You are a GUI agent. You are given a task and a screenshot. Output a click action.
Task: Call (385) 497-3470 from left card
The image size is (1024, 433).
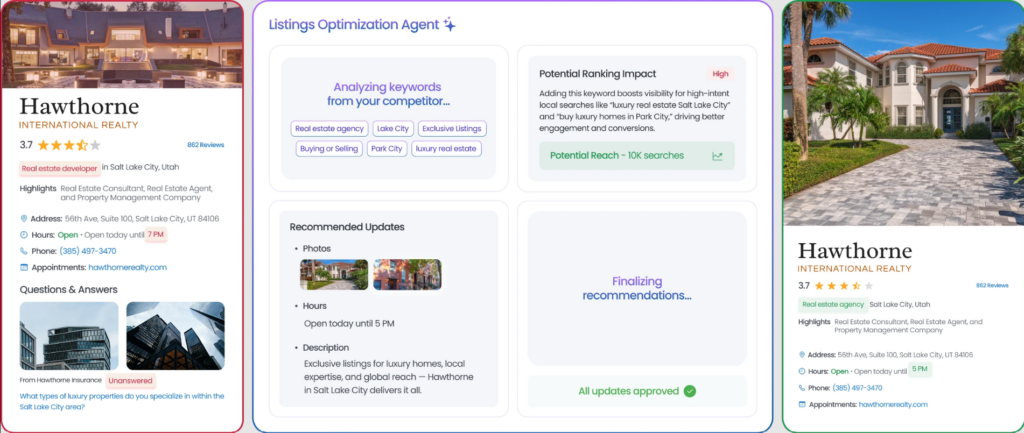[x=88, y=251]
